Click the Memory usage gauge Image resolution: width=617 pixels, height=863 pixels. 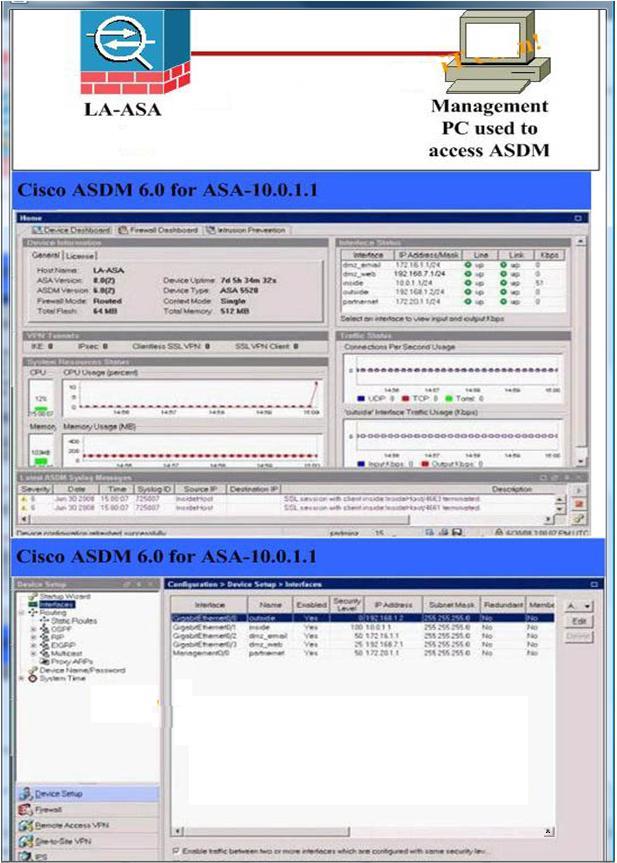pos(41,450)
